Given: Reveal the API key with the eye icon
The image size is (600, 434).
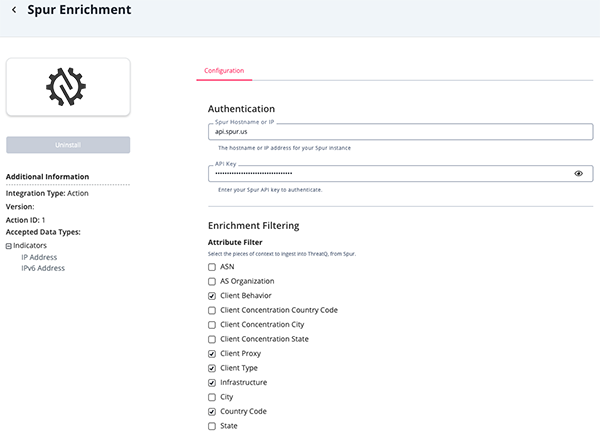Looking at the screenshot, I should point(578,174).
